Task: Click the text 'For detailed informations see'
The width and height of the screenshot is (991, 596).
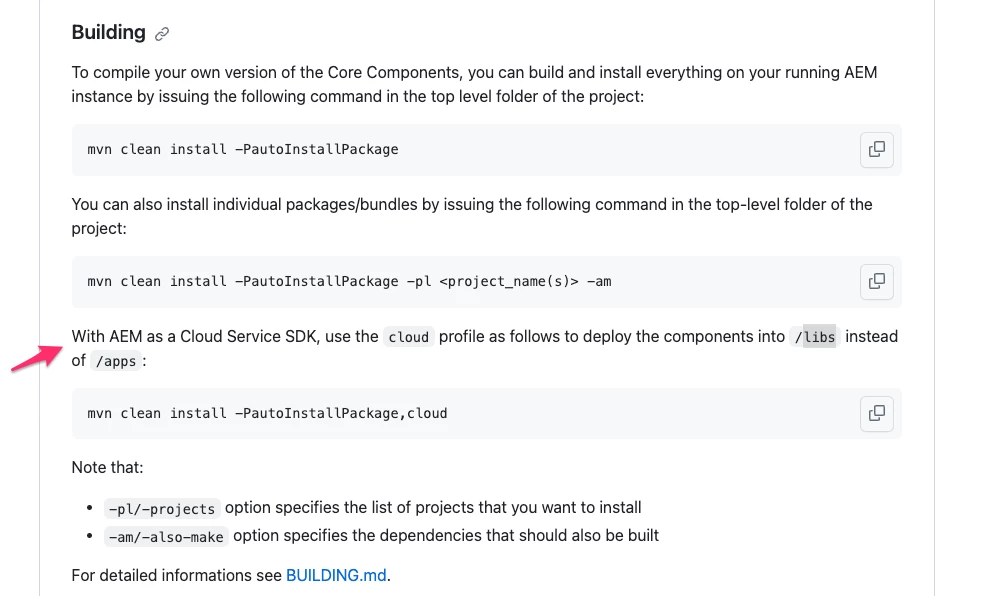Action: pos(177,576)
